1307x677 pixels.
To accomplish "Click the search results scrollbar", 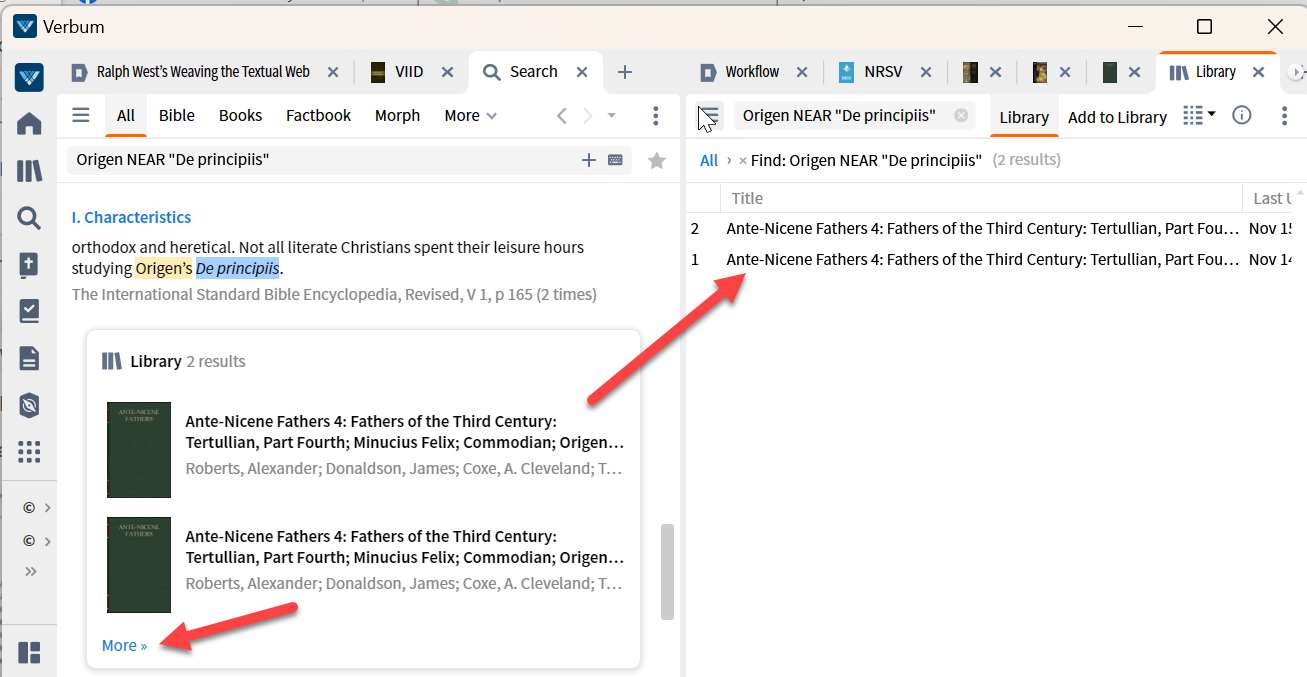I will pos(667,571).
